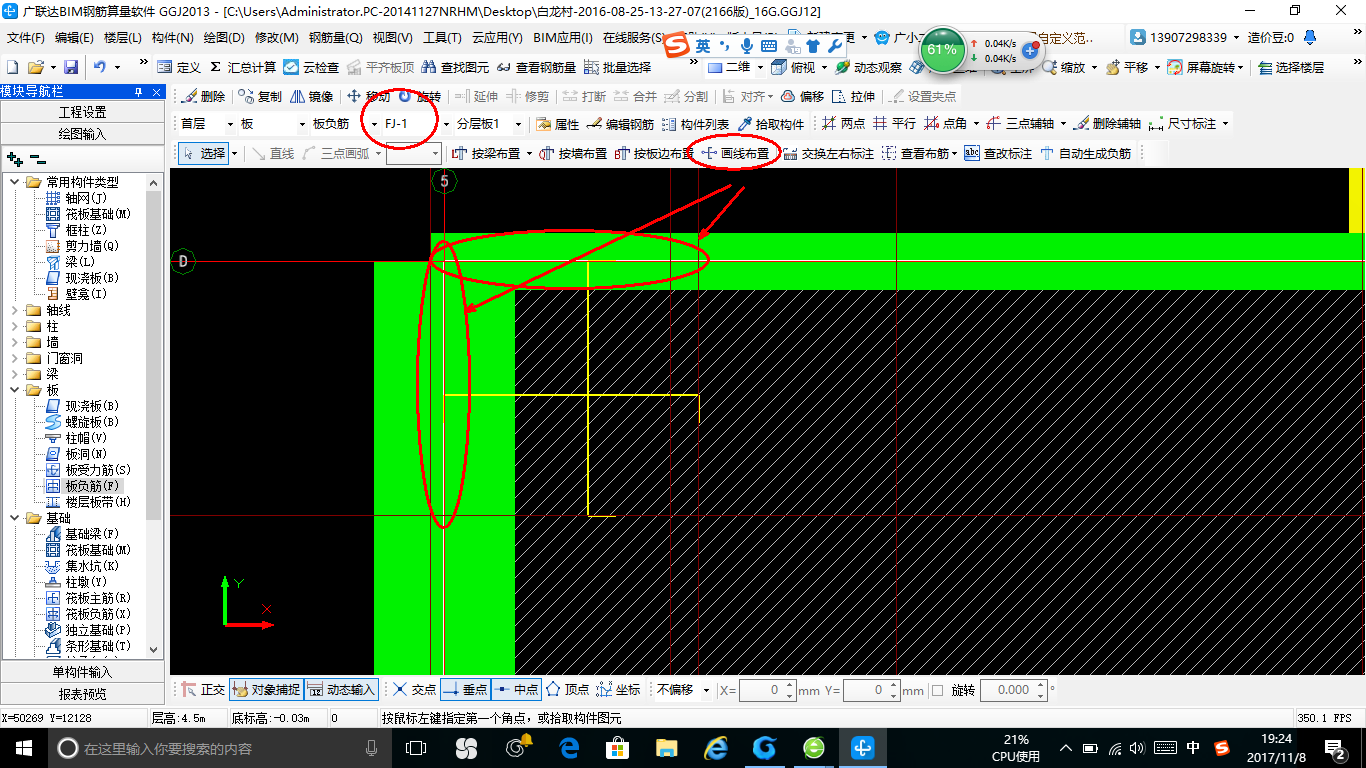The image size is (1366, 768).
Task: Click 偏移 offset tool
Action: (x=801, y=97)
